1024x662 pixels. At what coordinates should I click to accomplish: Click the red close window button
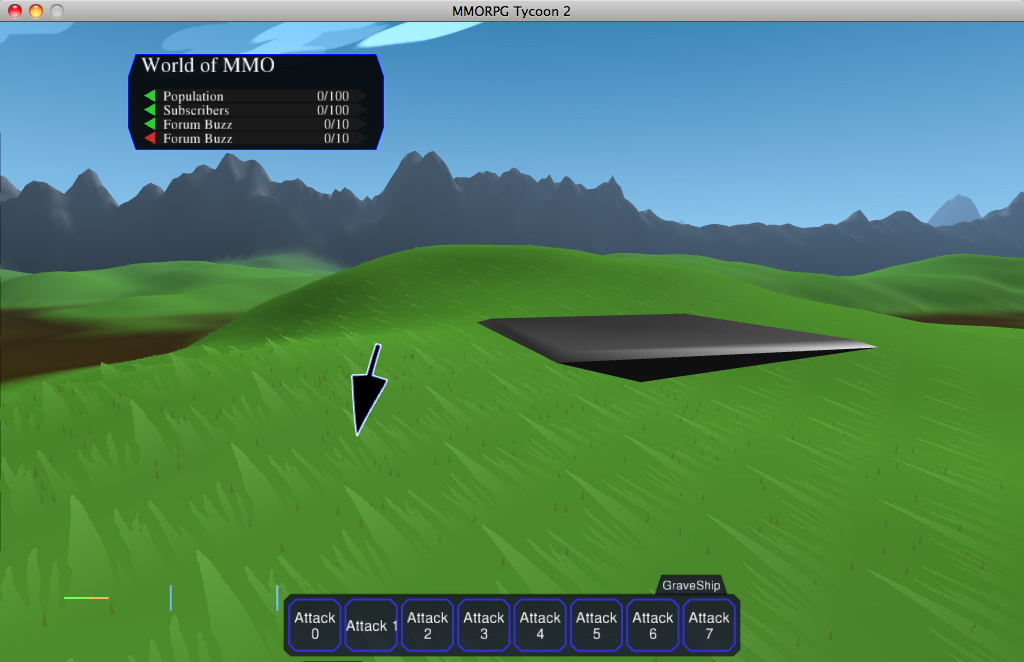(15, 10)
